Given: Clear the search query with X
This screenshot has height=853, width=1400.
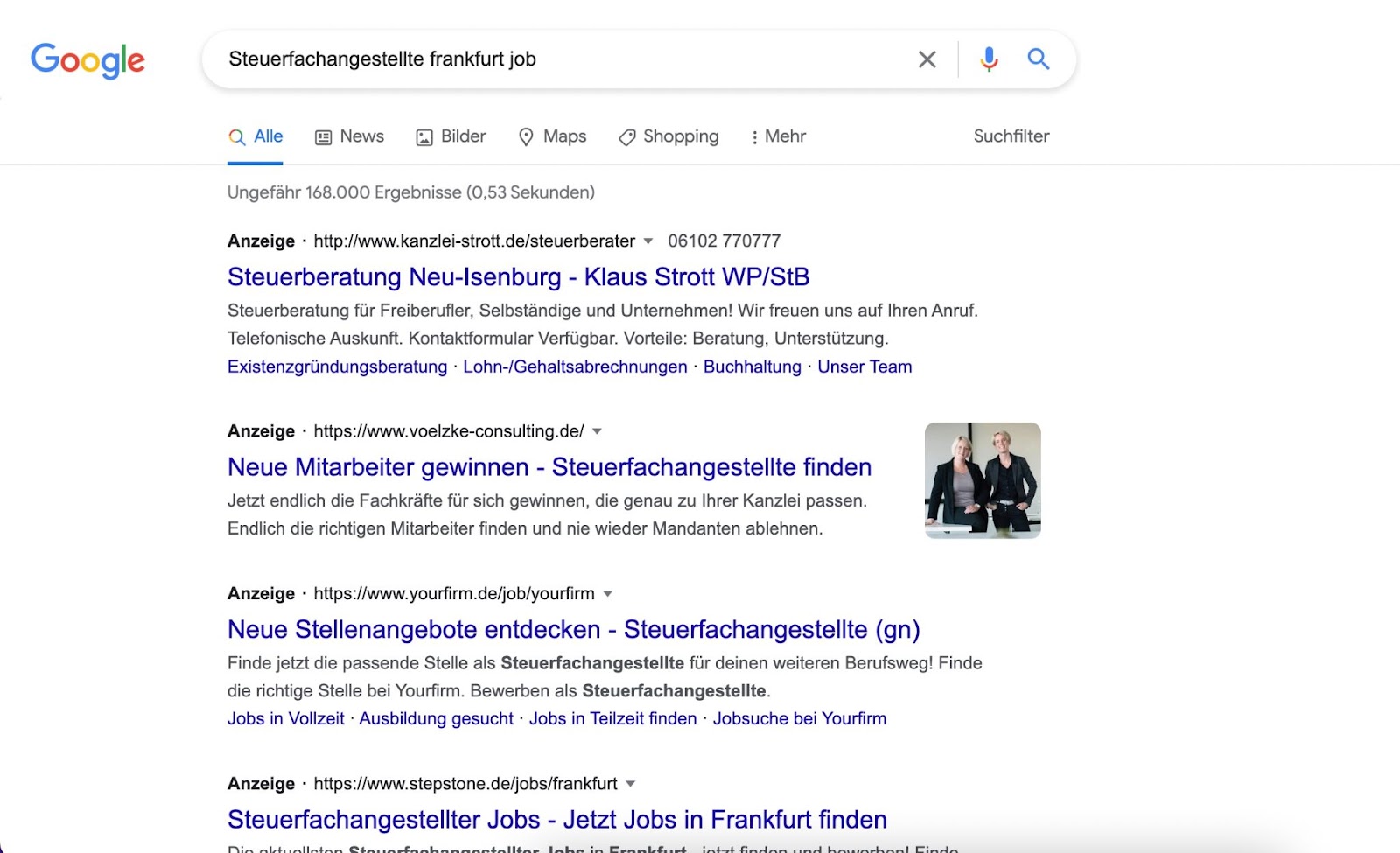Looking at the screenshot, I should [927, 59].
